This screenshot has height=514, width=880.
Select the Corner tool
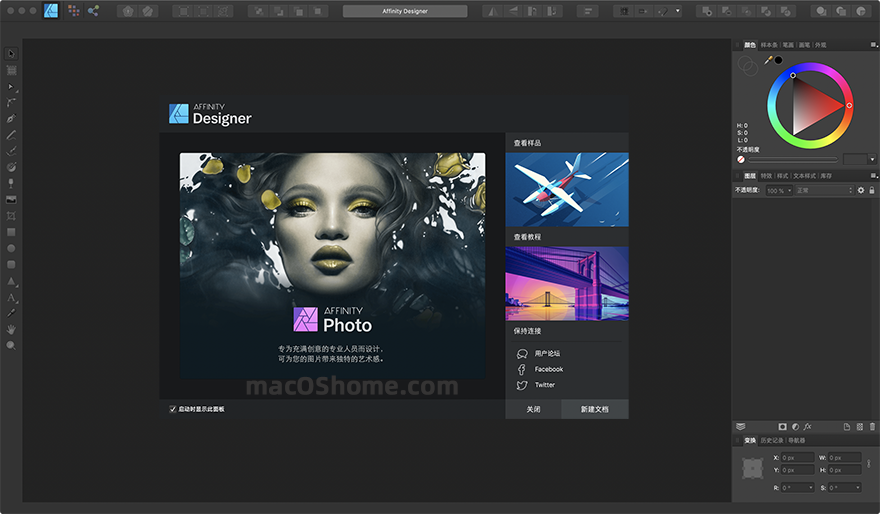click(11, 103)
